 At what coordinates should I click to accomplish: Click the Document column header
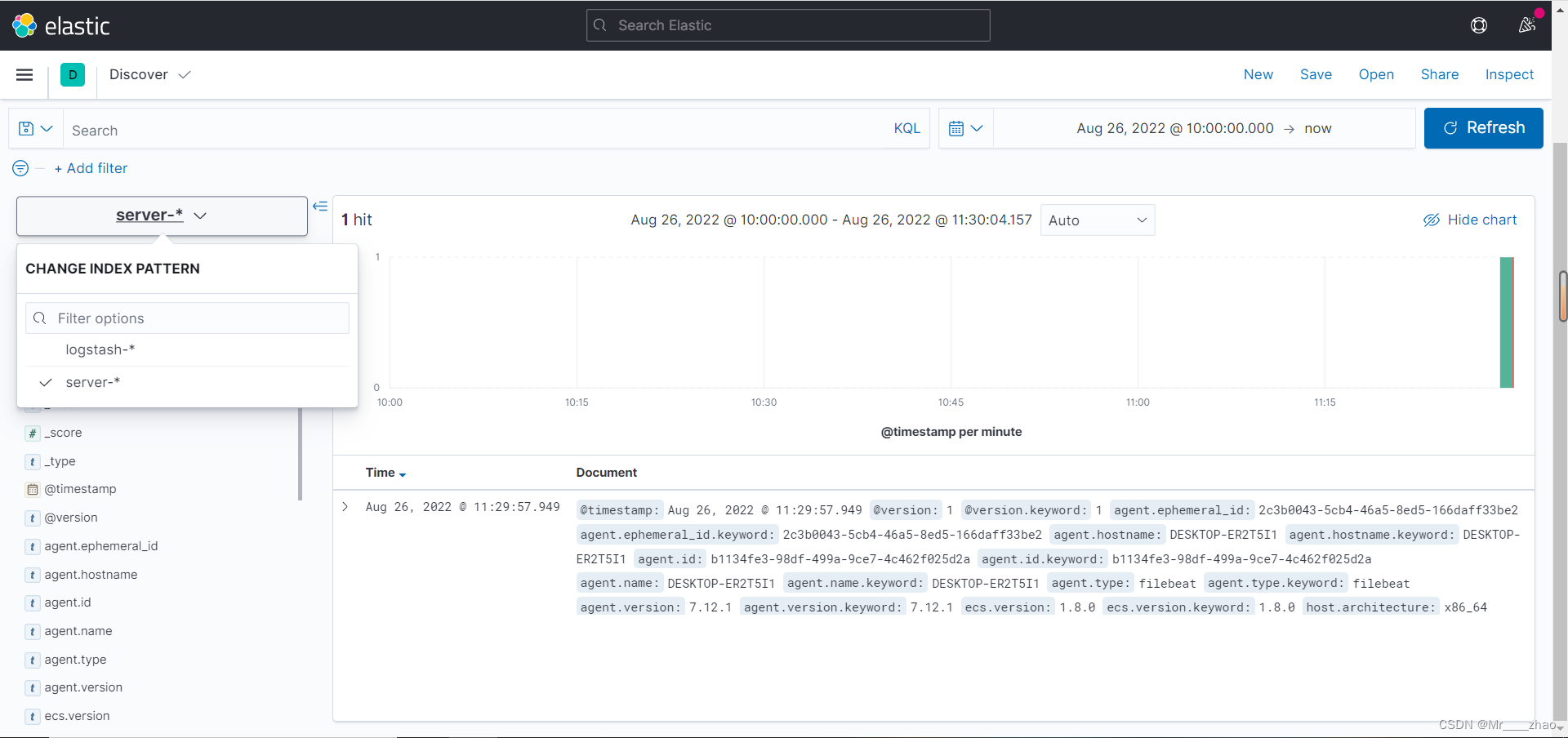pyautogui.click(x=606, y=473)
